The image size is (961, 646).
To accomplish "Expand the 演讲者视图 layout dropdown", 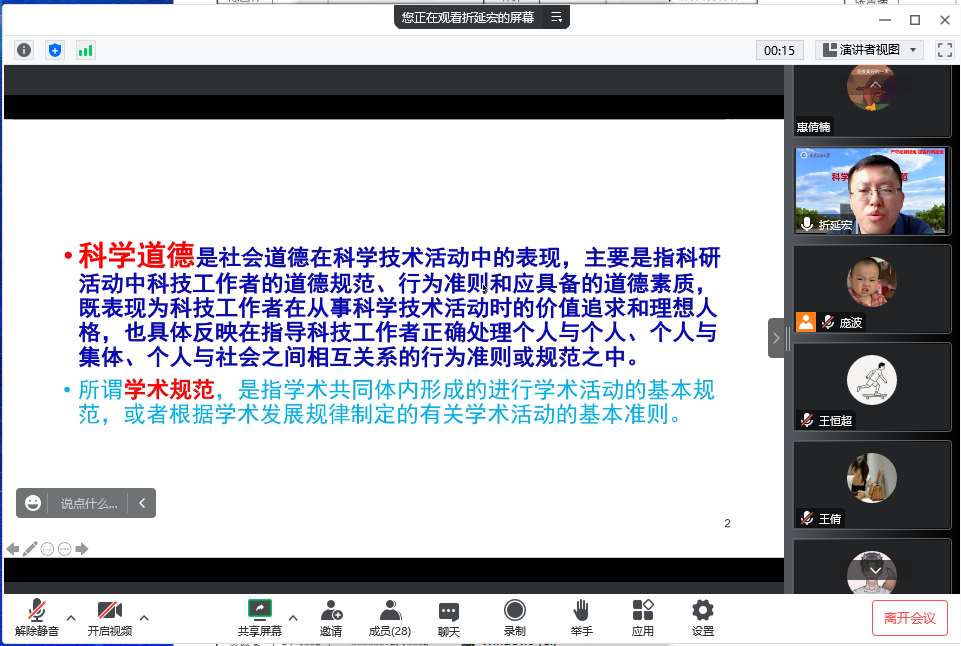I will coord(869,50).
